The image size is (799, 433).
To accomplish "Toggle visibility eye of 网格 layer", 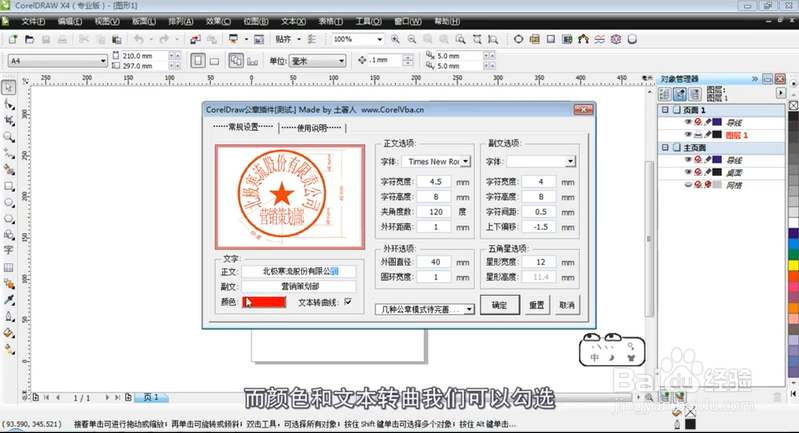I will [x=688, y=184].
